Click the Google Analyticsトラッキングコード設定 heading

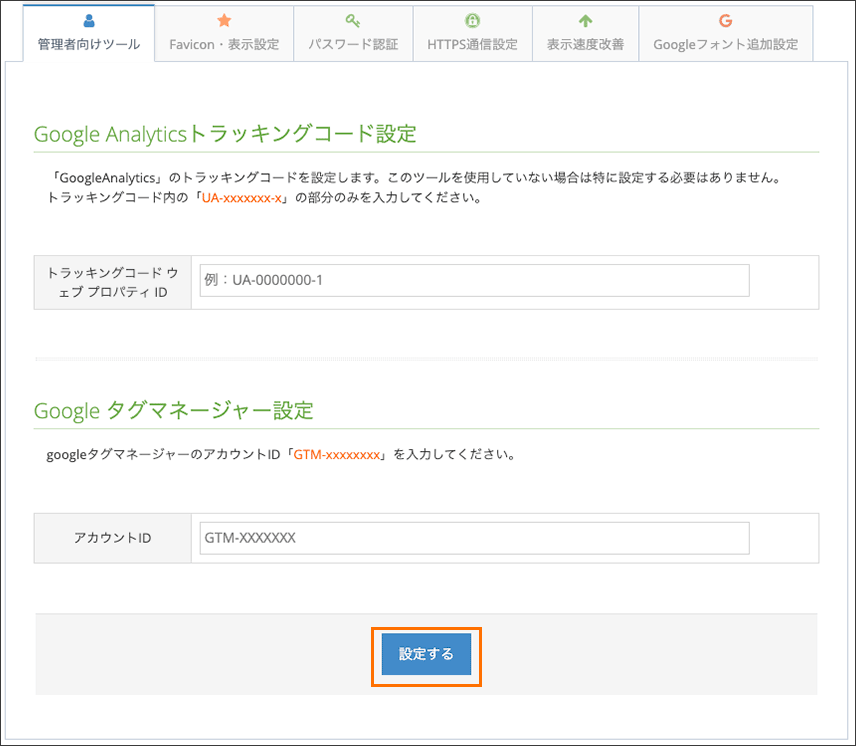pyautogui.click(x=225, y=134)
